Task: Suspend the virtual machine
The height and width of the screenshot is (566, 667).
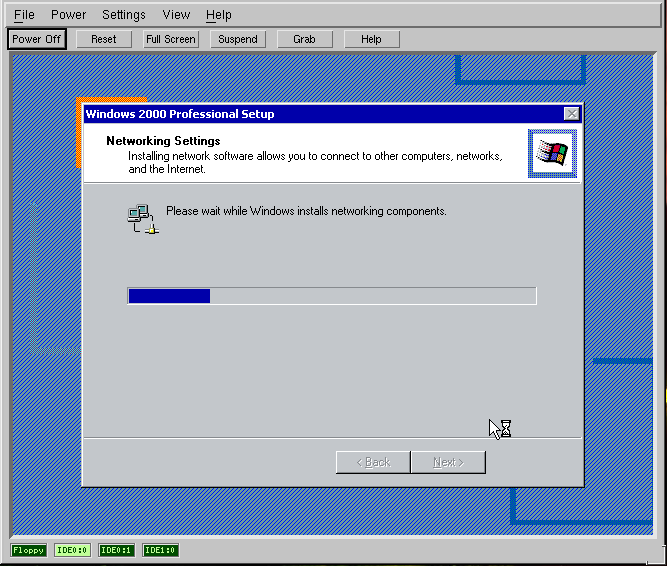Action: [238, 39]
